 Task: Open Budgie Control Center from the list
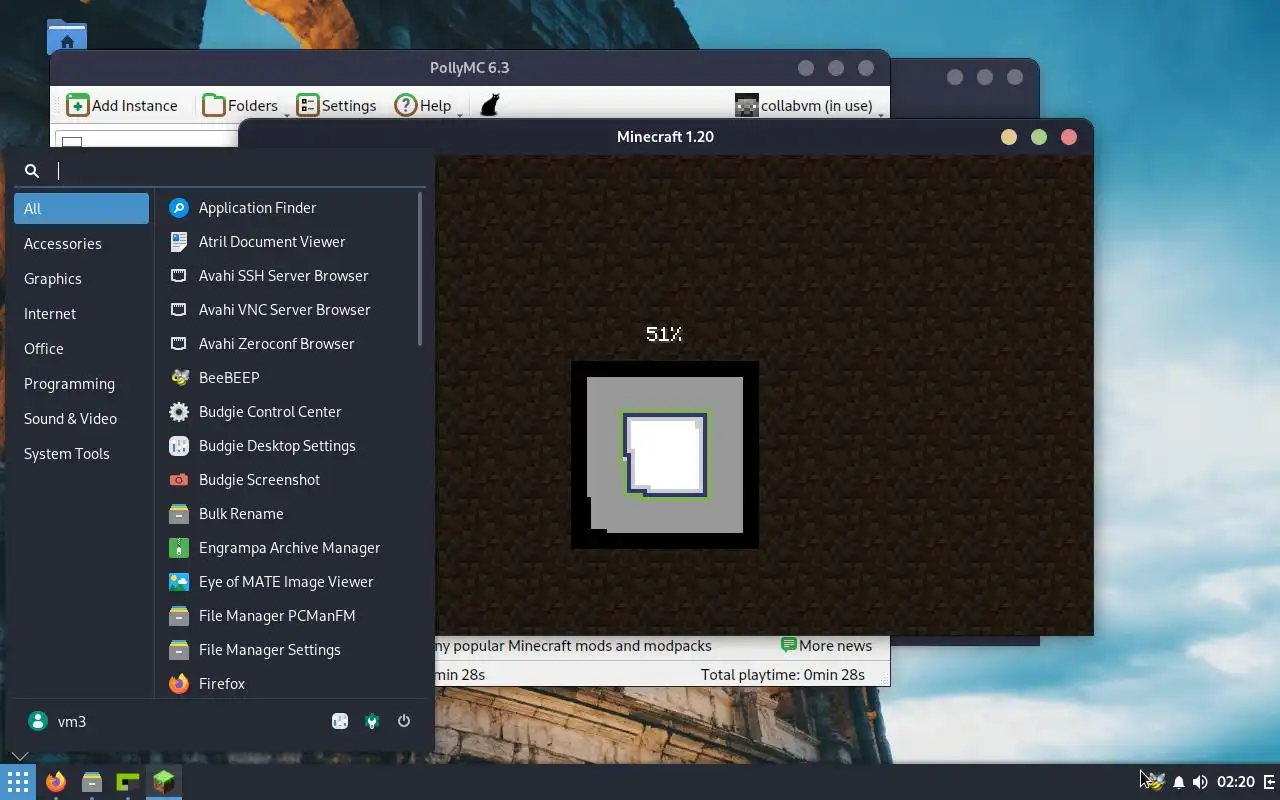coord(288,412)
